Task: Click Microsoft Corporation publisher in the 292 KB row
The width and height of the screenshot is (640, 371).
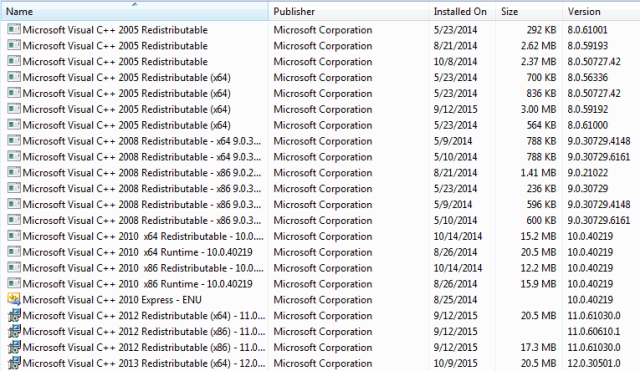Action: pyautogui.click(x=323, y=30)
